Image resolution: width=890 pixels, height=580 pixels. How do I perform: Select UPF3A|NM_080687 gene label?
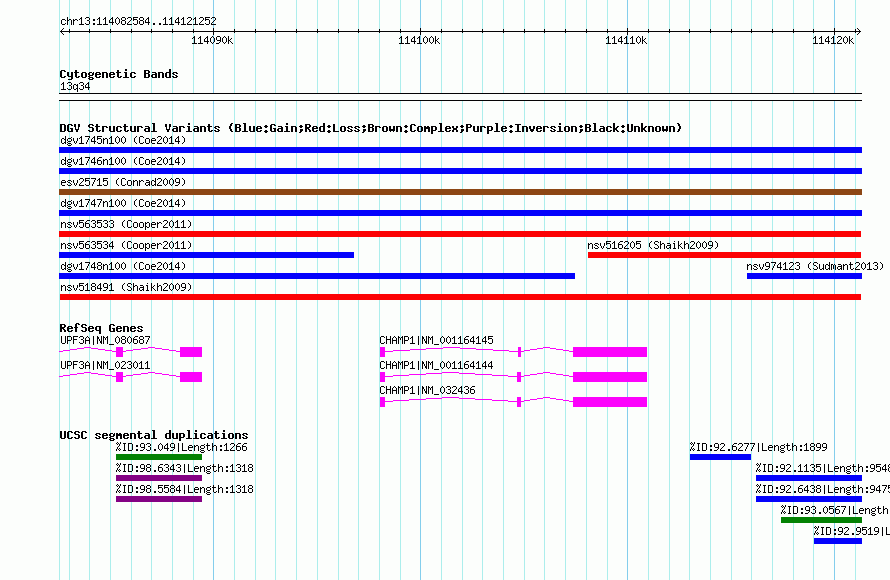point(105,341)
